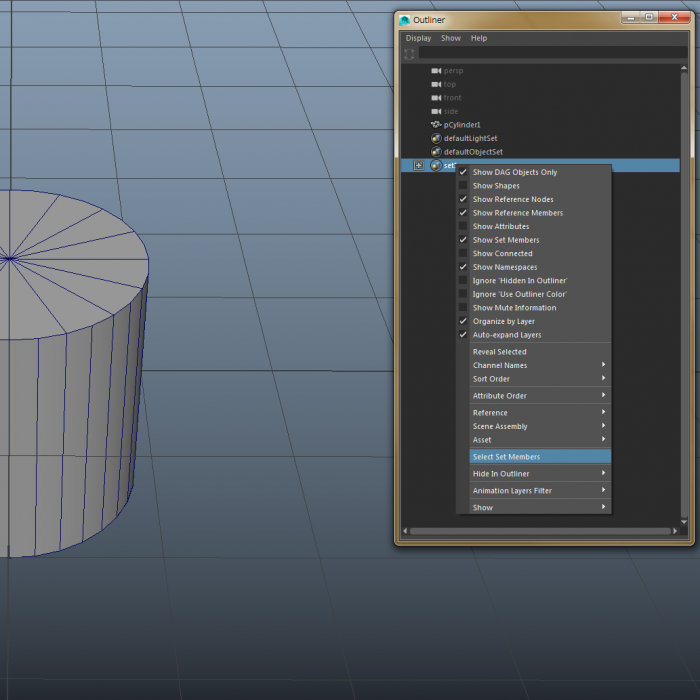
Task: Uncheck Show DAG Objects Only
Action: tap(463, 172)
